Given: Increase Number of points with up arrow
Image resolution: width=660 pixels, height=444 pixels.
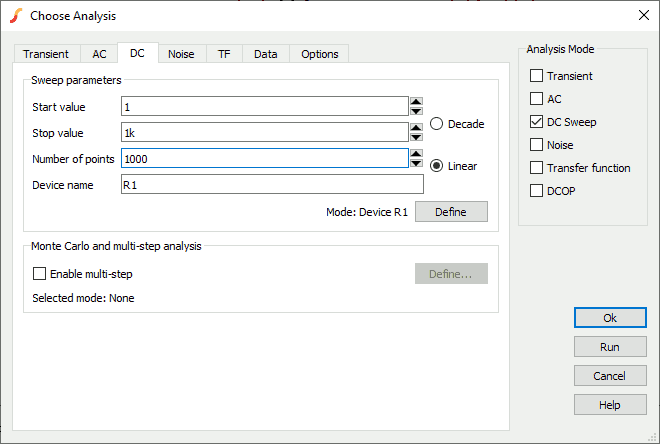Looking at the screenshot, I should (416, 153).
